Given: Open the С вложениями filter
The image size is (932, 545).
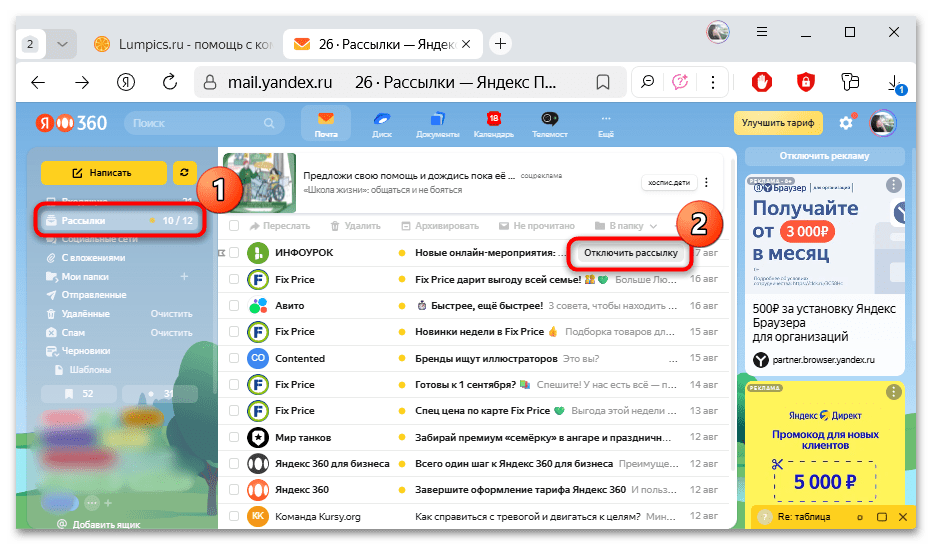Looking at the screenshot, I should pos(93,258).
